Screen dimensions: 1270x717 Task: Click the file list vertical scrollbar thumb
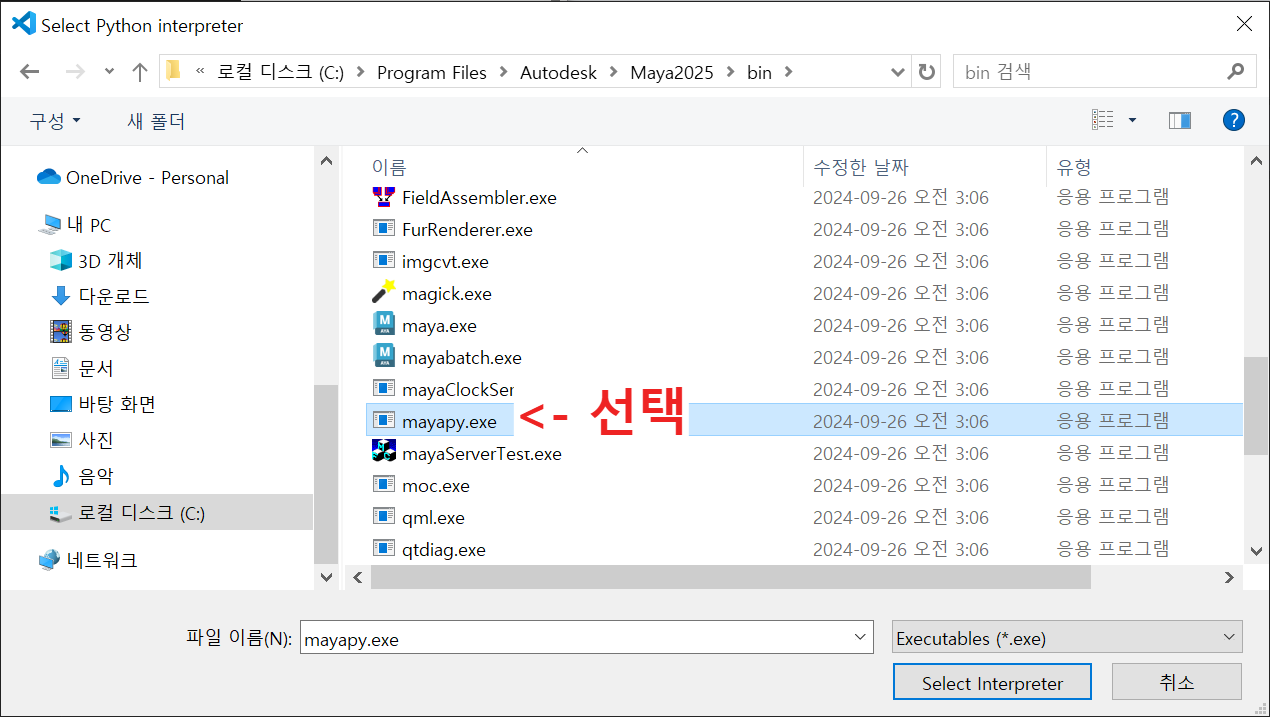[1256, 406]
